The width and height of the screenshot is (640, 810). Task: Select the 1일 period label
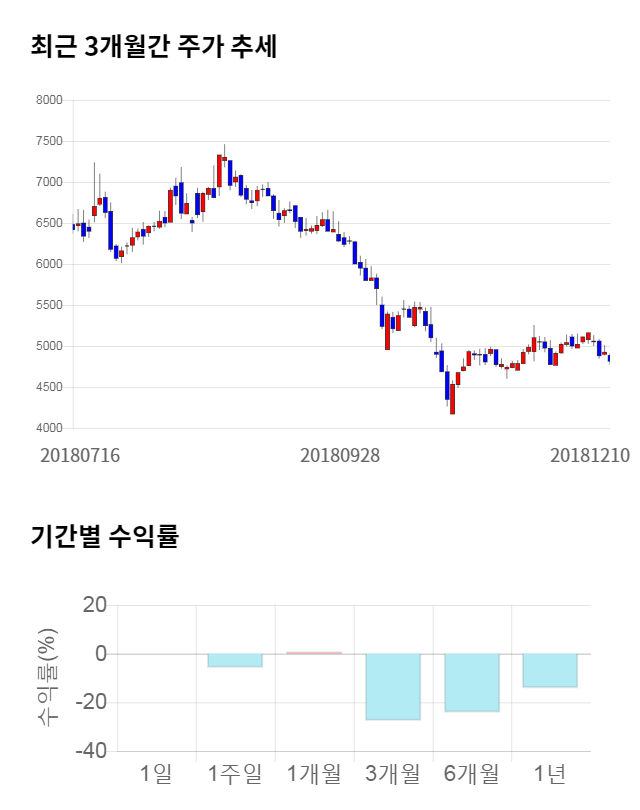coord(156,773)
